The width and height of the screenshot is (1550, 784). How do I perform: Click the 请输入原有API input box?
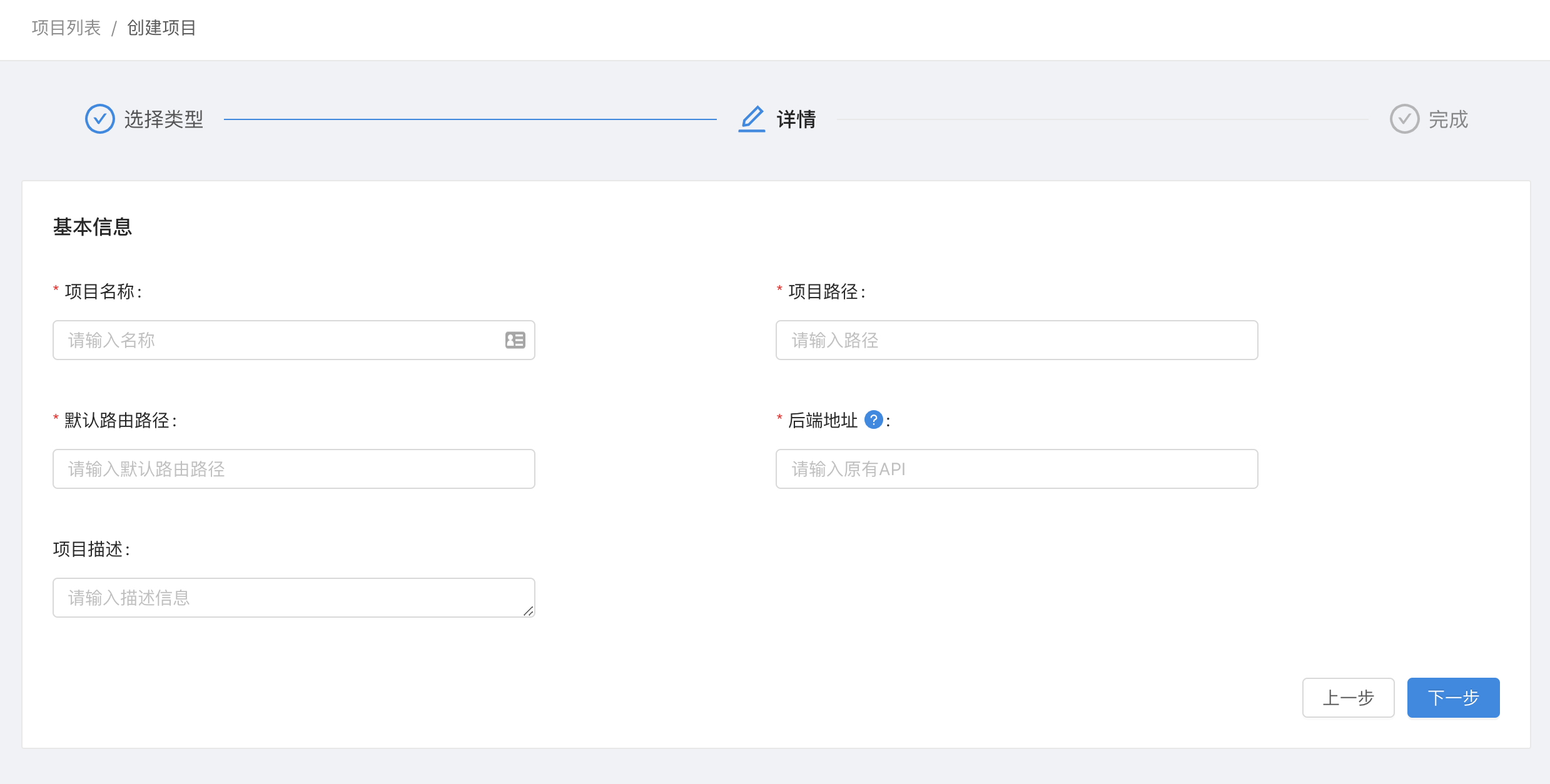tap(1016, 469)
